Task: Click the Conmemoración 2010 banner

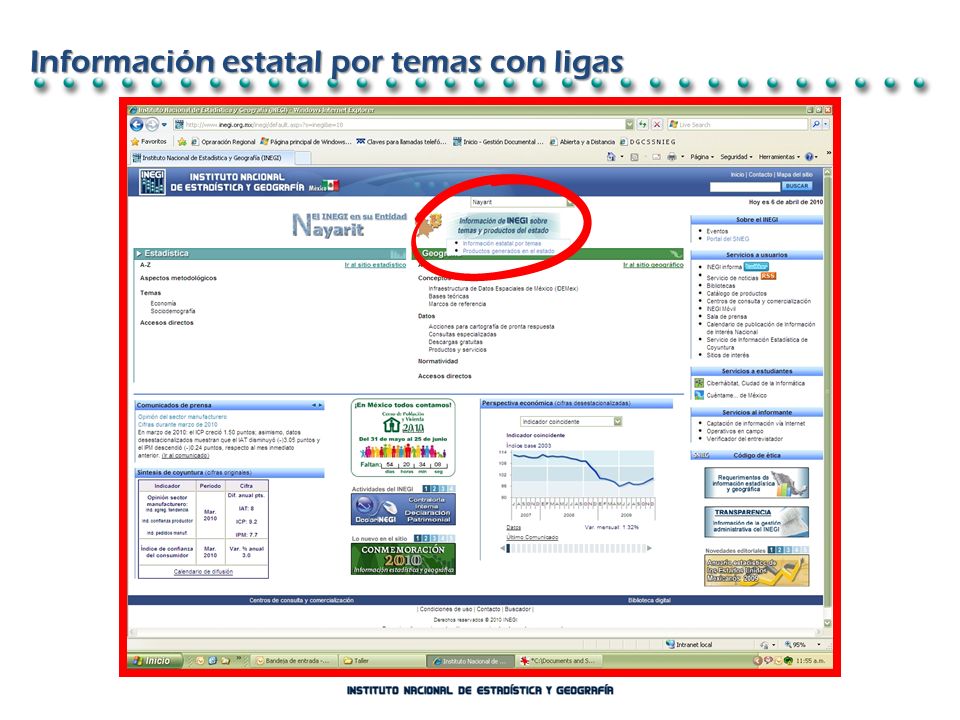Action: point(403,558)
